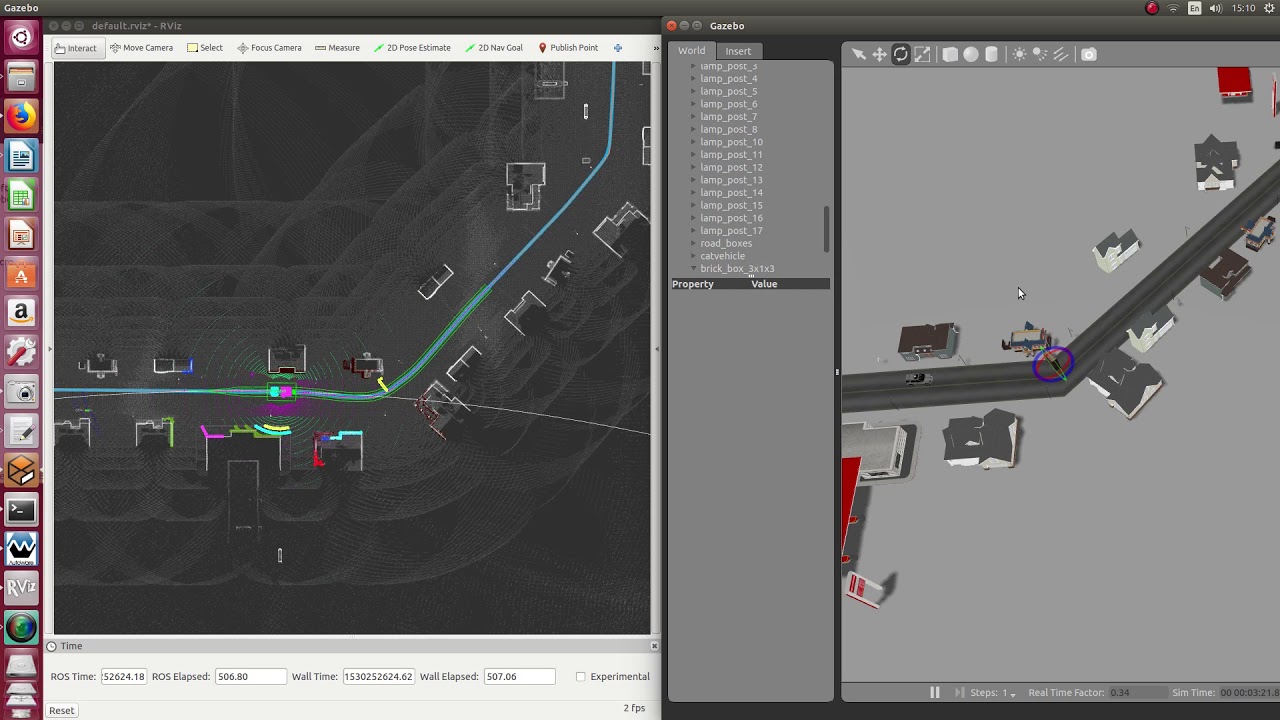This screenshot has width=1280, height=720.
Task: Add a spot light in Gazebo
Action: pos(1040,55)
